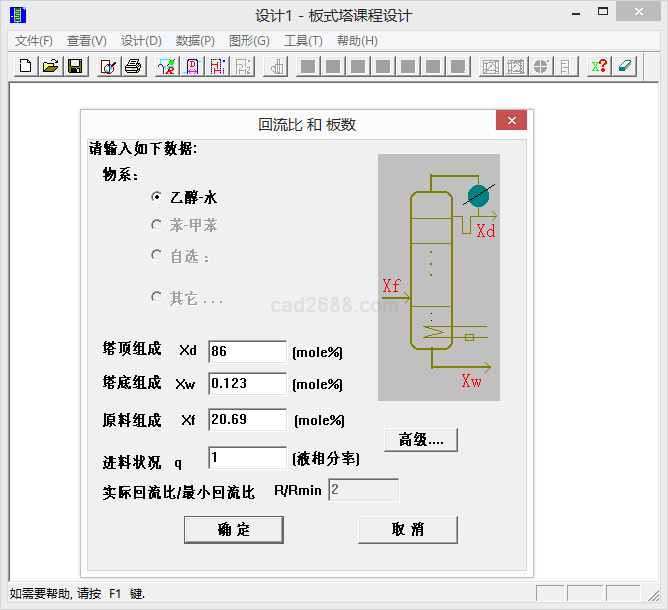Screen dimensions: 668x610
Task: Click the 取消 button
Action: 408,529
